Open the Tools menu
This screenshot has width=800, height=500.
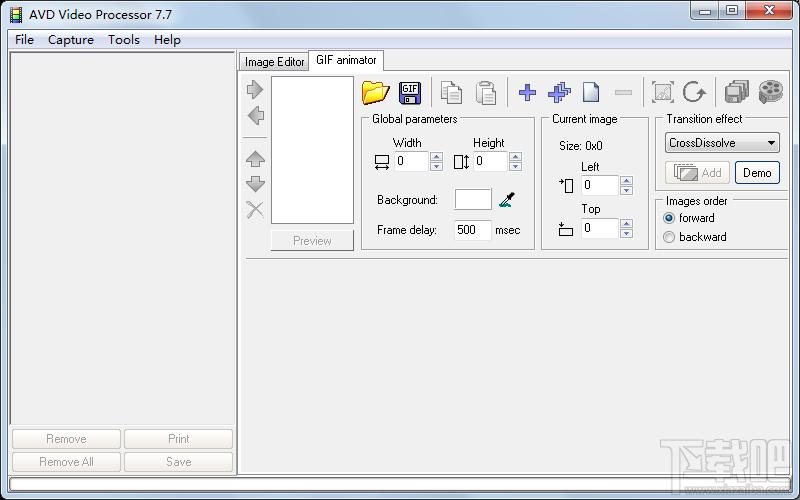(x=124, y=40)
